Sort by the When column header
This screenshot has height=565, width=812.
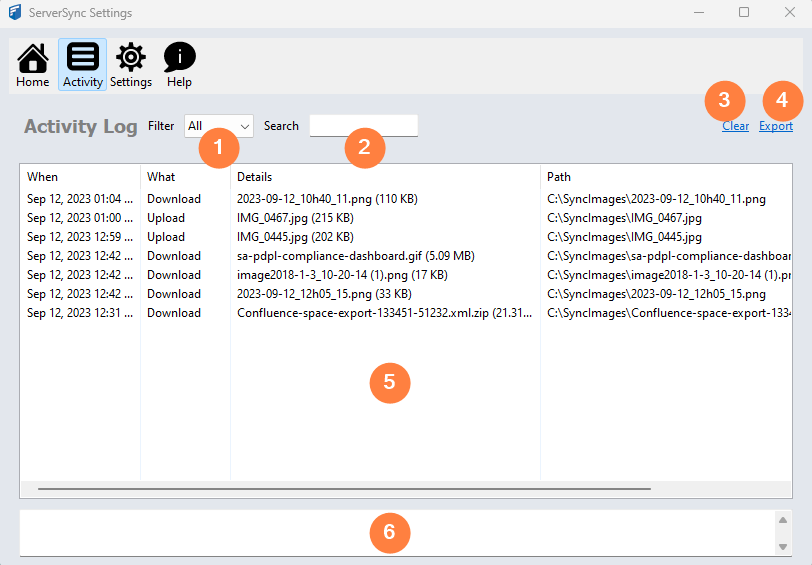pyautogui.click(x=43, y=177)
